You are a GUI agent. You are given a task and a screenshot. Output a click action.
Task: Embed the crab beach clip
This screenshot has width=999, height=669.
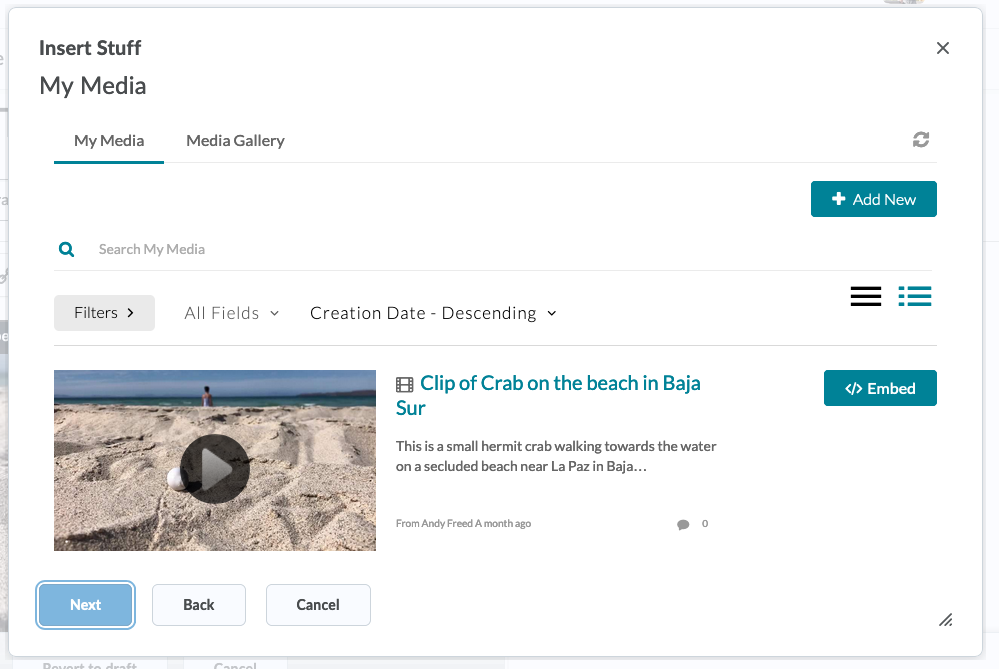pos(880,388)
